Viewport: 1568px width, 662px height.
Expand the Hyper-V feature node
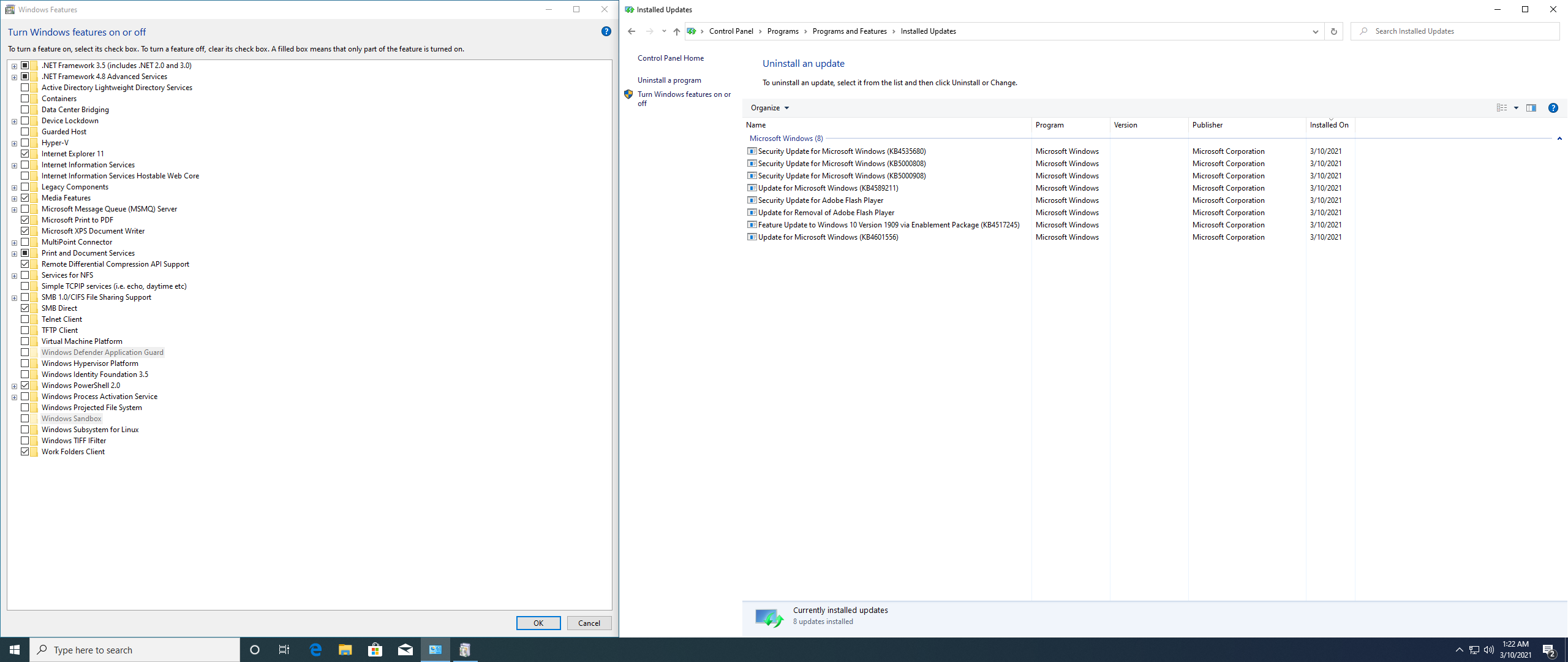coord(14,143)
